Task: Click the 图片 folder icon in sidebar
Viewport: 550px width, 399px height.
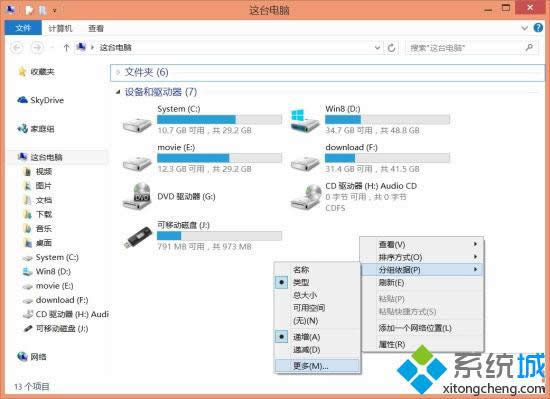Action: click(27, 186)
